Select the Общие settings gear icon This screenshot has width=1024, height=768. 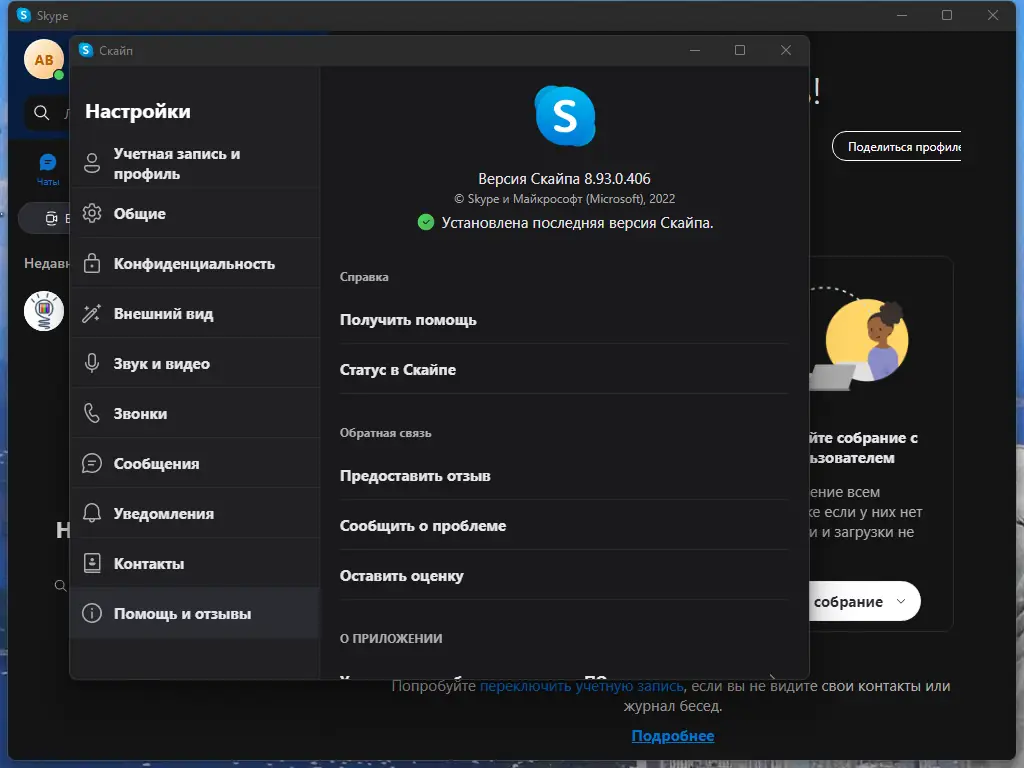[x=91, y=213]
